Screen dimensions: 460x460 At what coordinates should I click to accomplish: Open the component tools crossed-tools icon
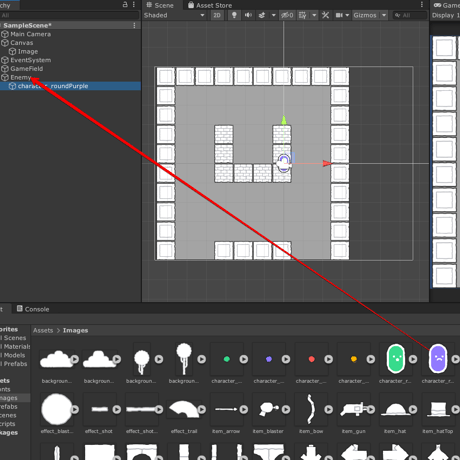point(325,15)
